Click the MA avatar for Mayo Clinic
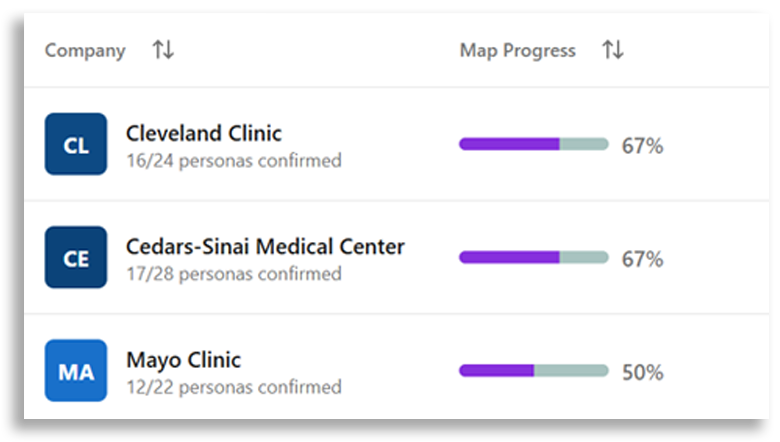The height and width of the screenshot is (442, 780). click(x=76, y=370)
